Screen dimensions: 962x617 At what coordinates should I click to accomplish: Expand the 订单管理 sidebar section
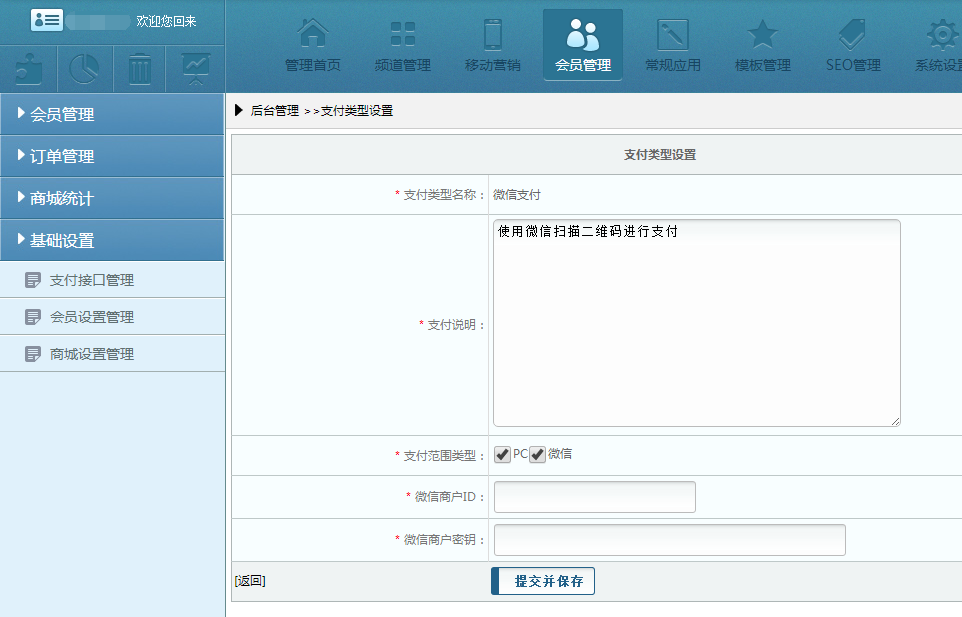112,156
